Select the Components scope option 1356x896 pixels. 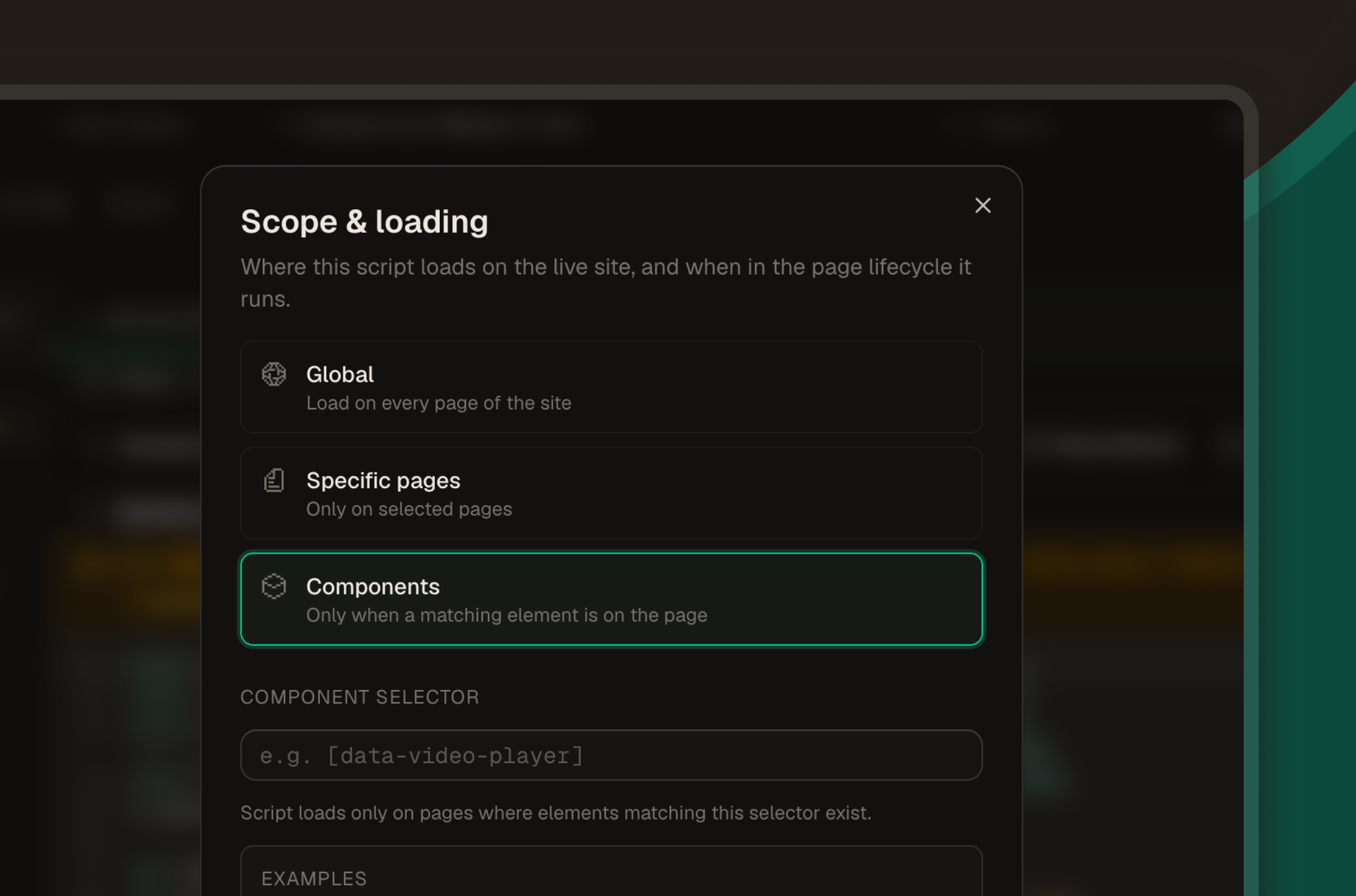pyautogui.click(x=611, y=599)
